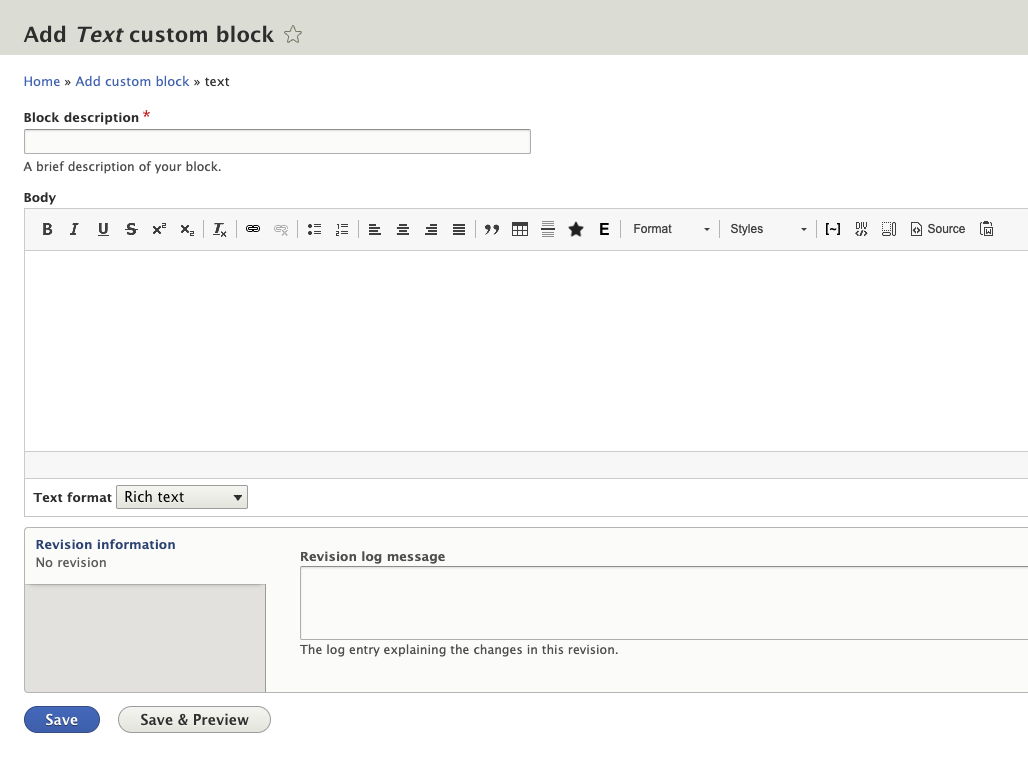Open the Add custom block breadcrumb link
The height and width of the screenshot is (770, 1028).
[132, 81]
